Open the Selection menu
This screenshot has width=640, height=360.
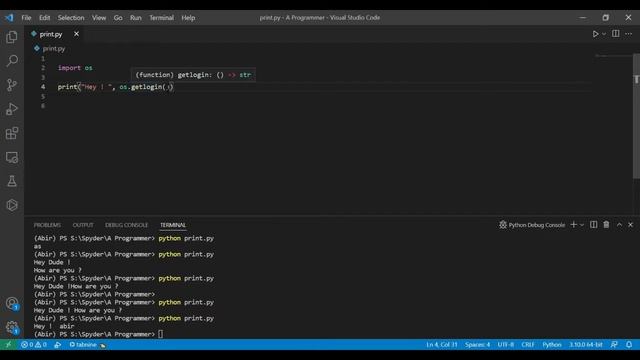[x=71, y=18]
